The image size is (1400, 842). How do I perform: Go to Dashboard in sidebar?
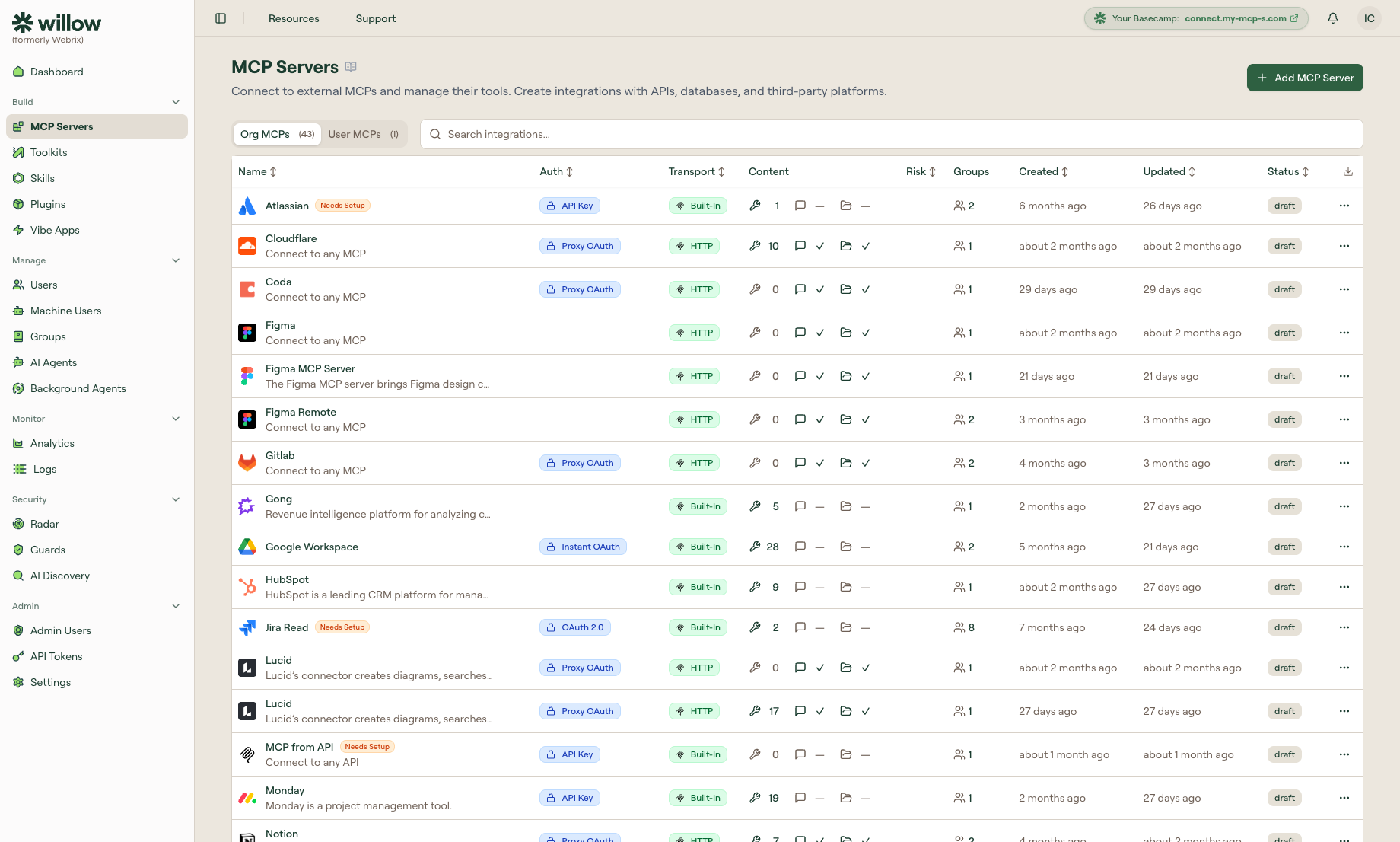coord(97,72)
